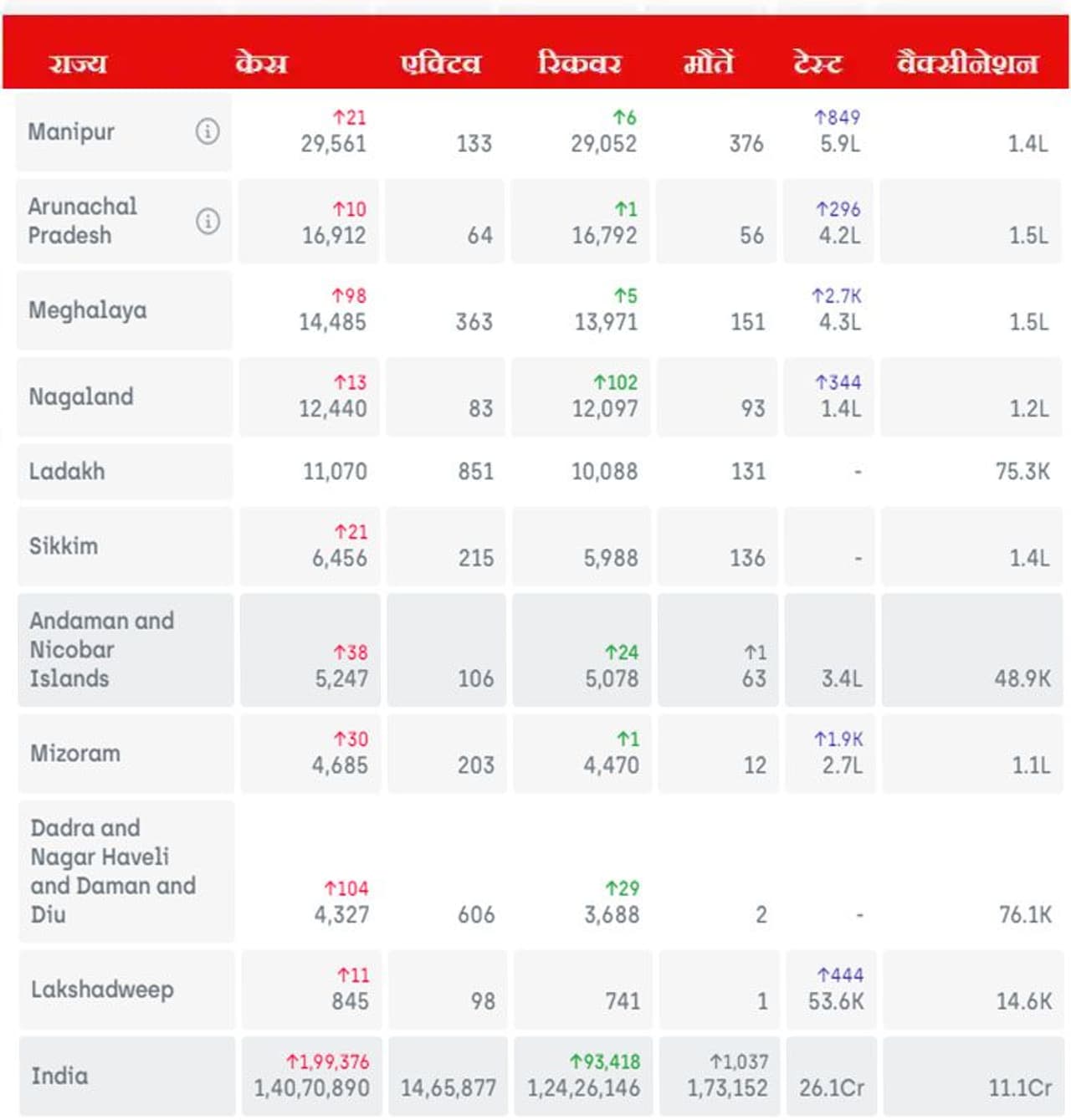Select the Nagaland state name
The height and width of the screenshot is (1120, 1071).
click(81, 396)
